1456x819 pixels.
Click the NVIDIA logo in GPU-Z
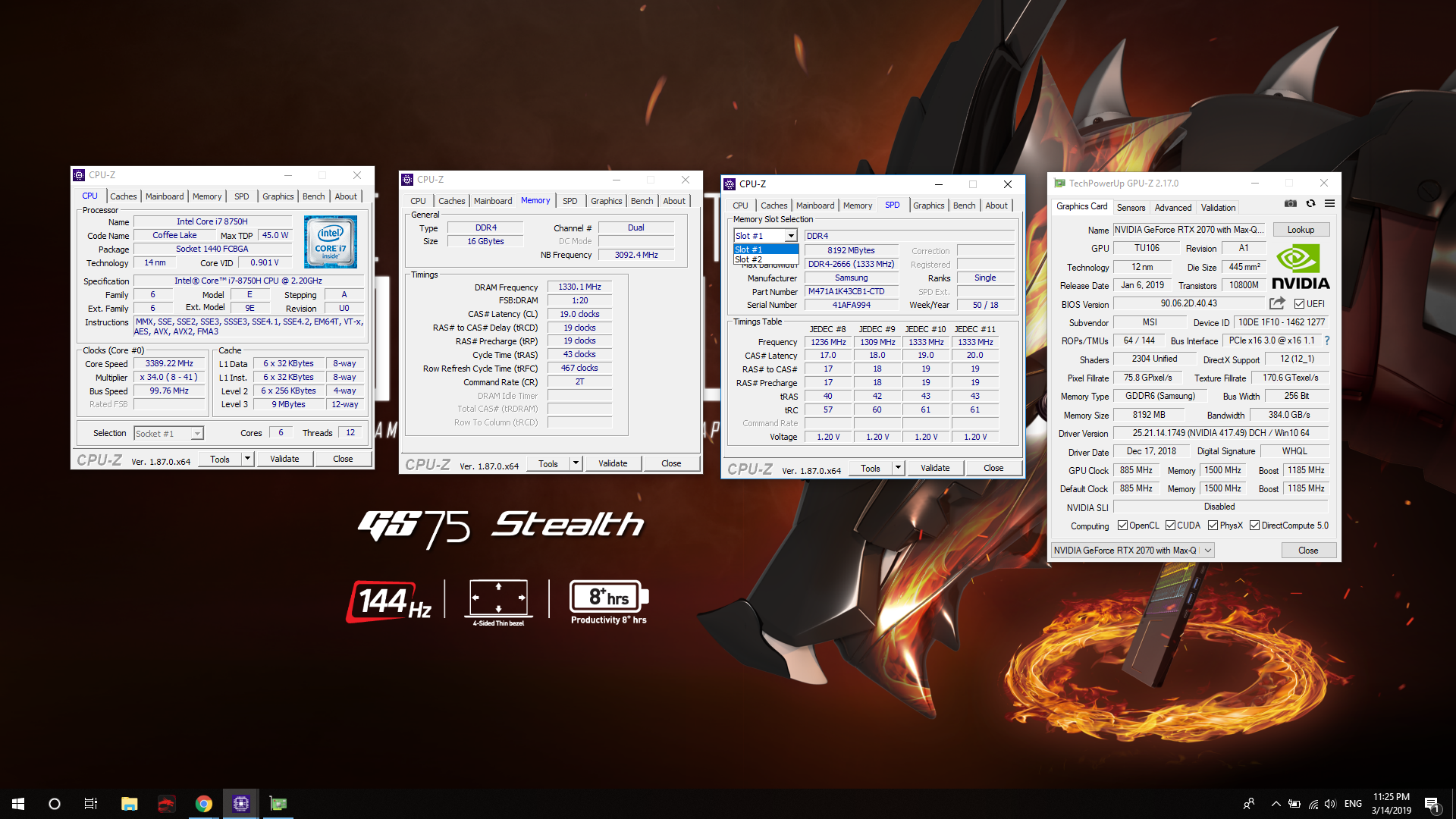1300,268
